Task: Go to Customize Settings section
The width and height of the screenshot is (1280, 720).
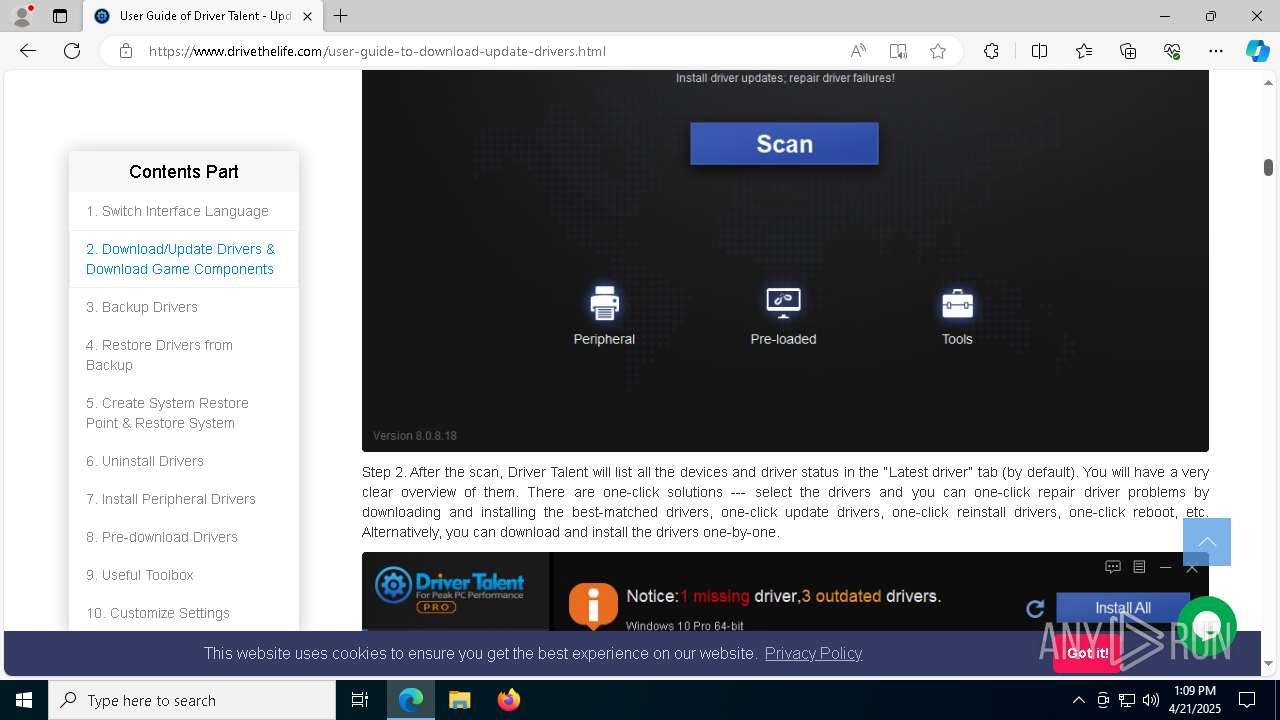Action: [184, 613]
